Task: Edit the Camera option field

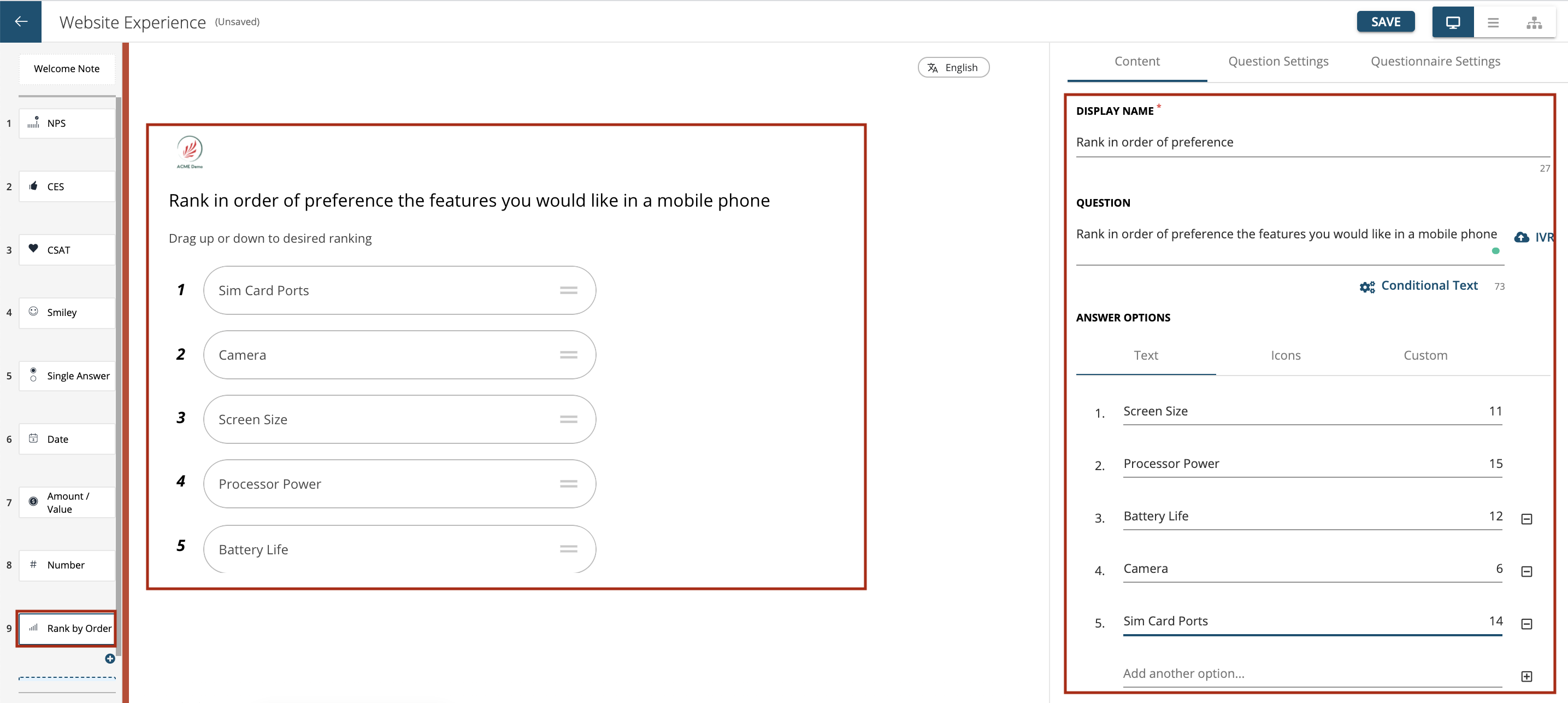Action: coord(1312,569)
